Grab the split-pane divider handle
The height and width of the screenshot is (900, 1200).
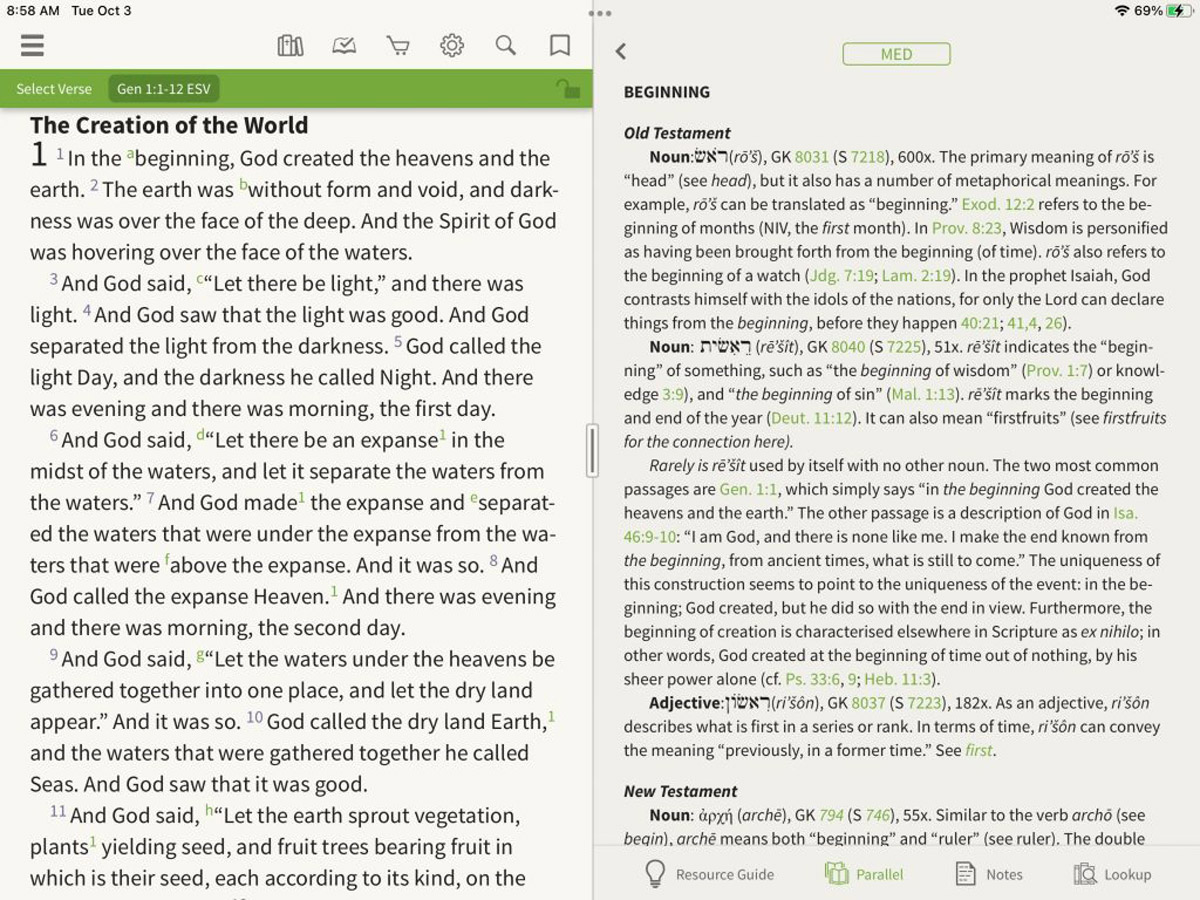coord(593,450)
